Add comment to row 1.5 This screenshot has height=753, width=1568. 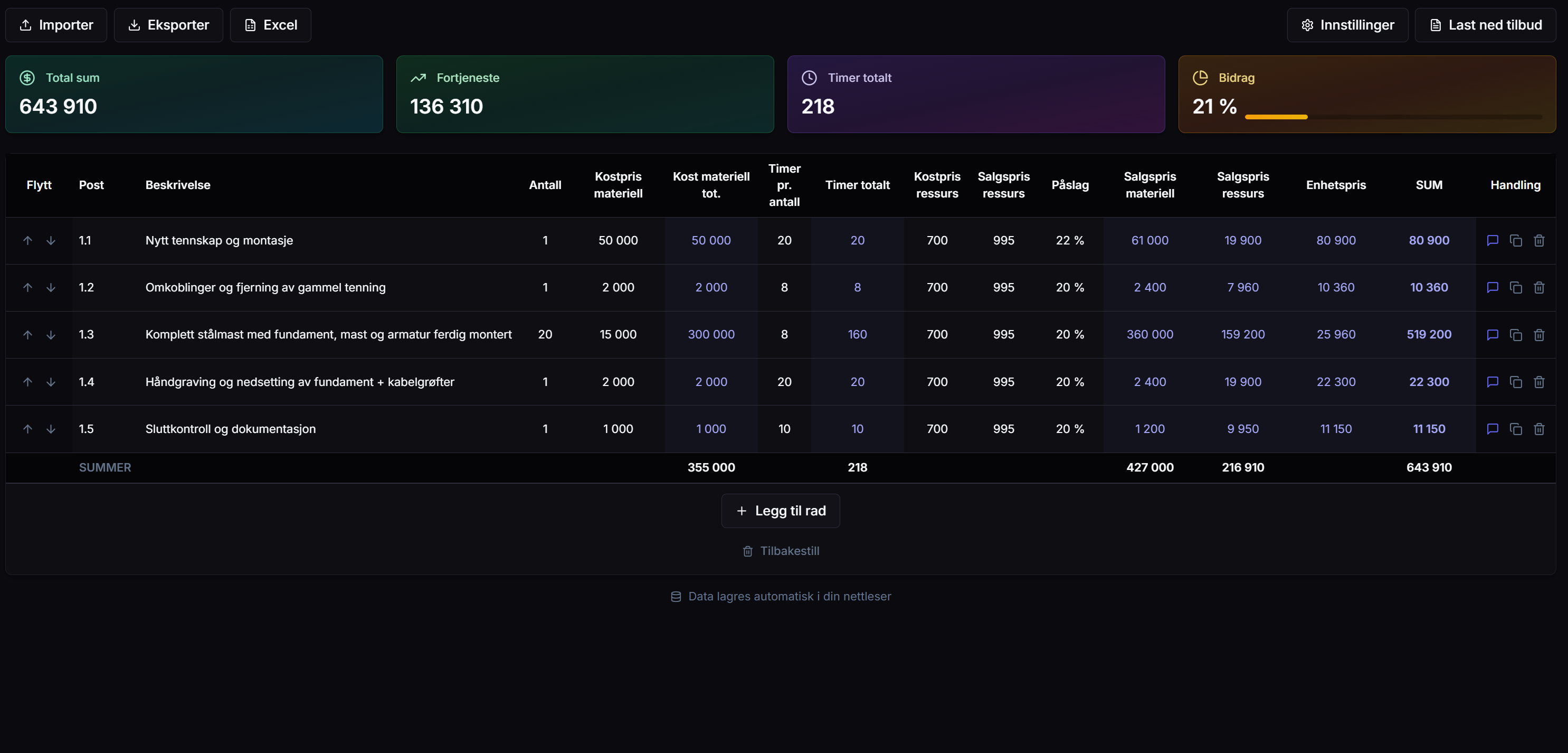[1492, 429]
